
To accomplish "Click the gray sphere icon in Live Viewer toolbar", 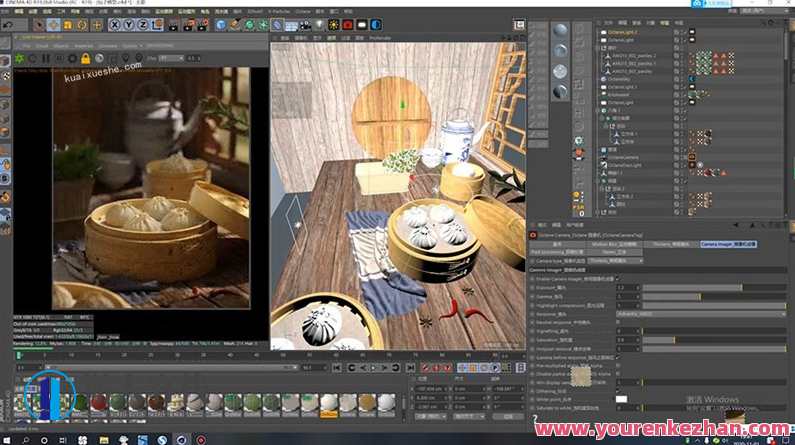I will 99,58.
